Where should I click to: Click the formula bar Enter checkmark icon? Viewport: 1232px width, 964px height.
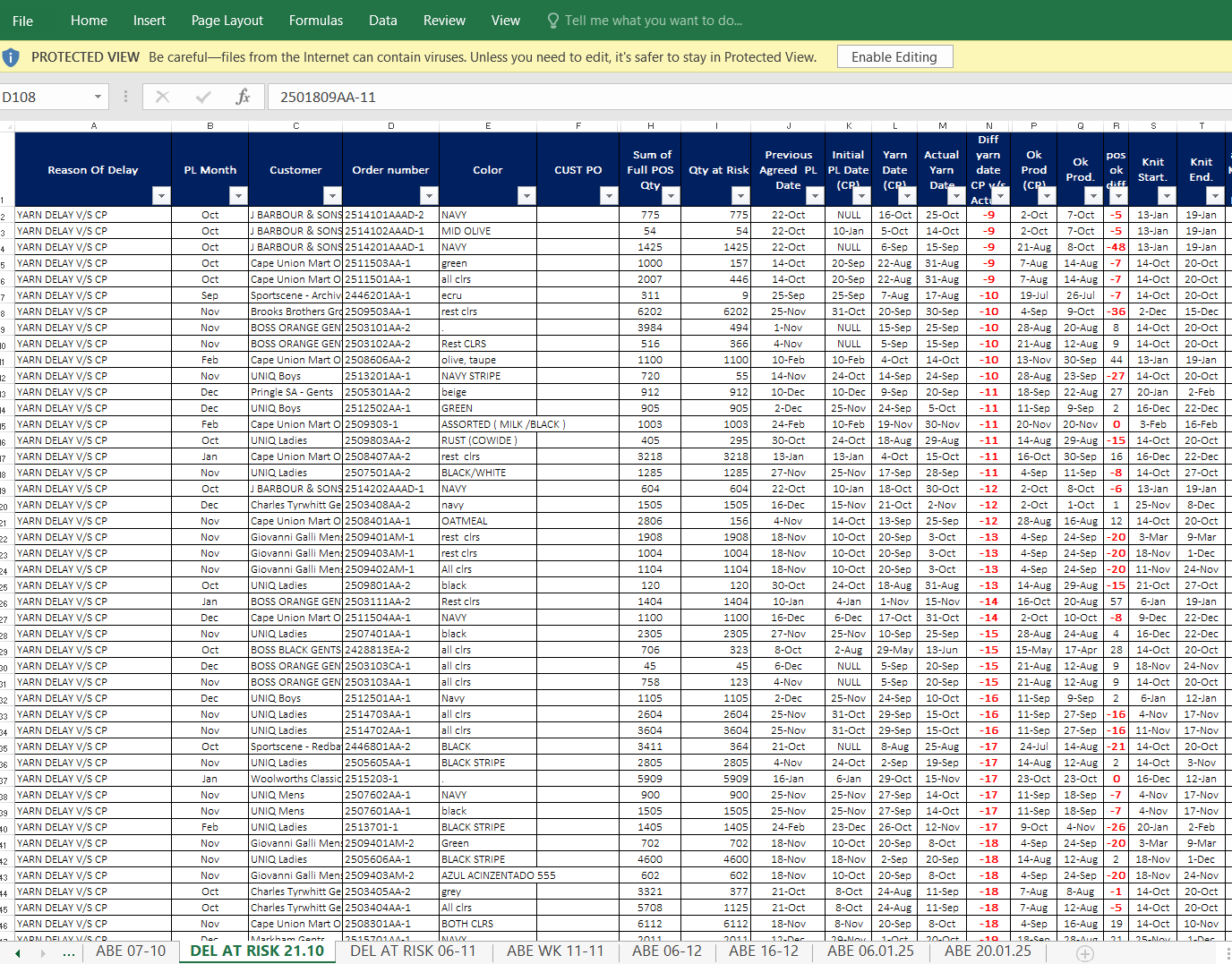coord(203,97)
